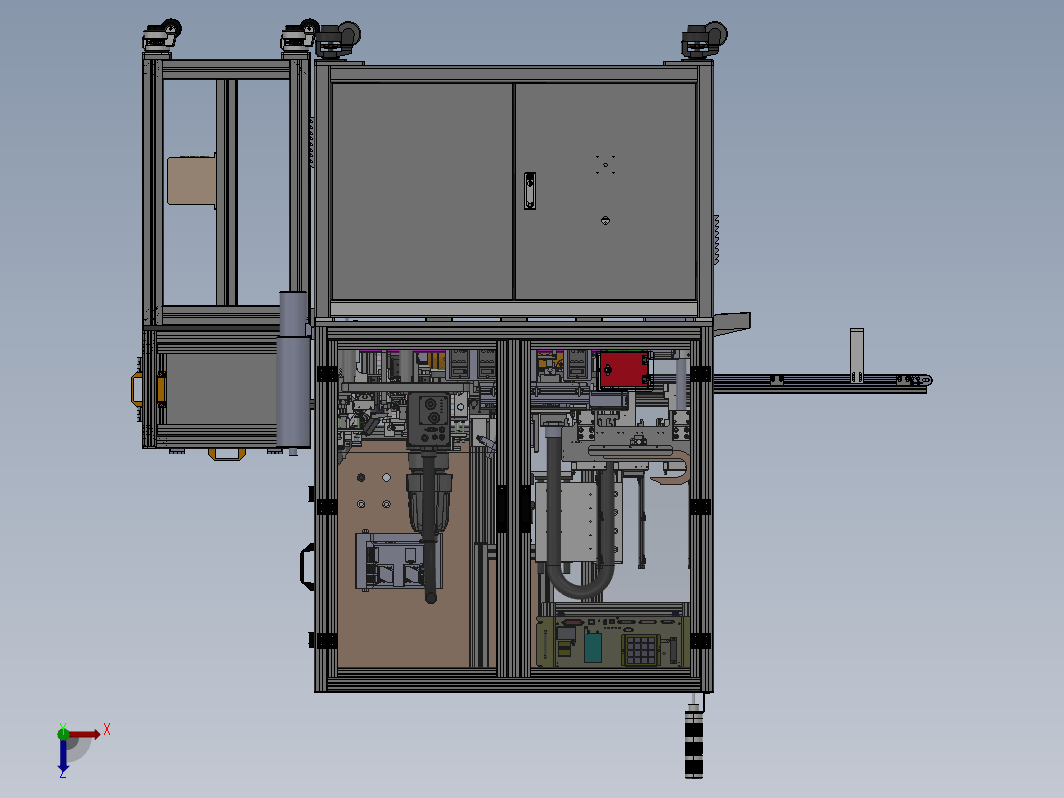Select the black handle on the lower frame's left side
This screenshot has width=1064, height=798.
[x=307, y=567]
